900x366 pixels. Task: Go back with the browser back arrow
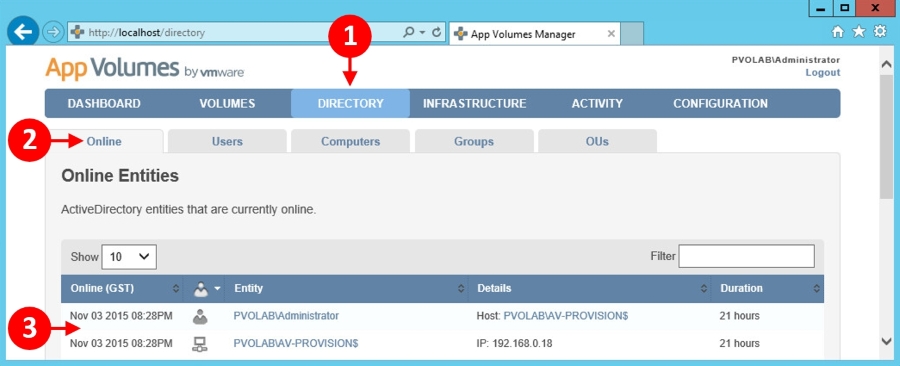point(23,32)
